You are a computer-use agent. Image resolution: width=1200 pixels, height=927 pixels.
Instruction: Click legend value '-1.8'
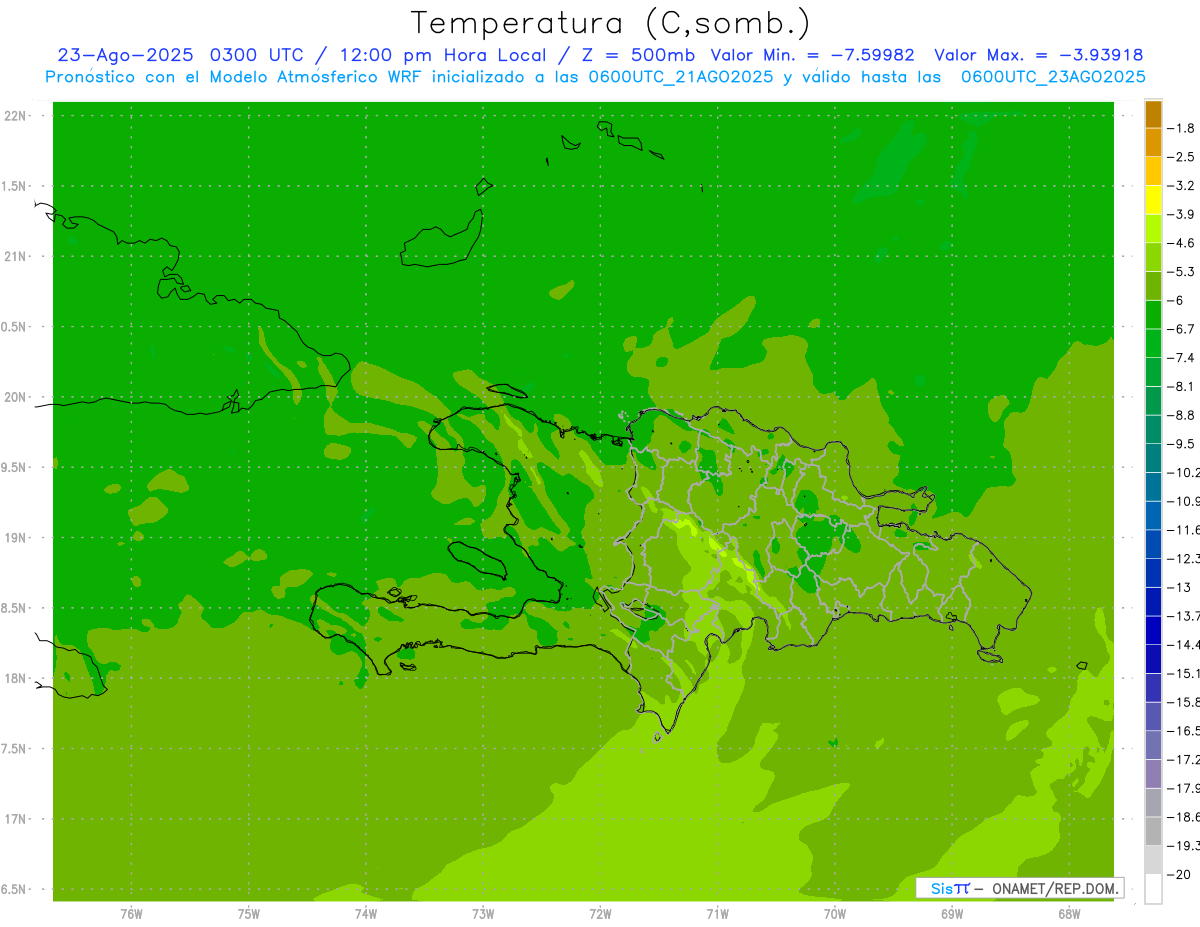click(1182, 128)
